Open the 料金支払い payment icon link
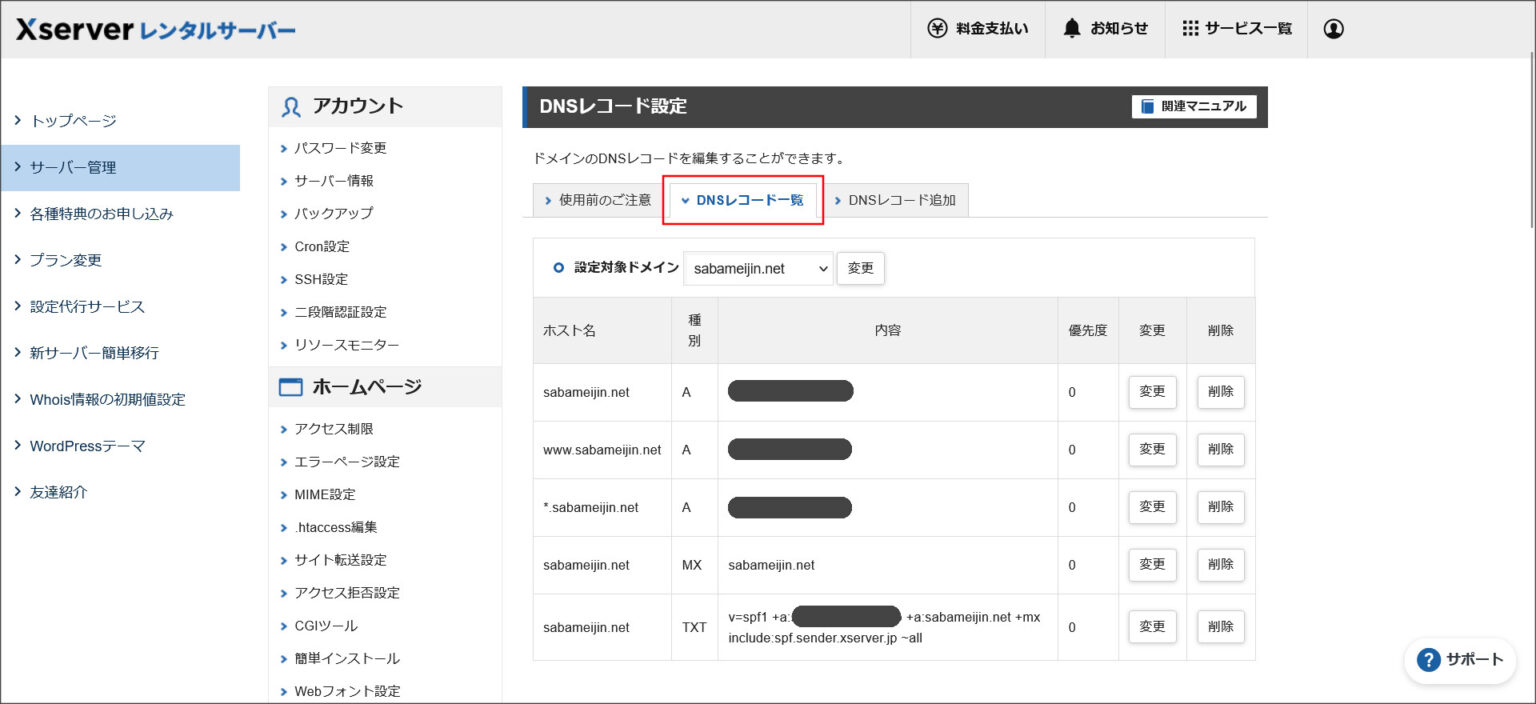Screen dimensions: 1536x704 [976, 29]
